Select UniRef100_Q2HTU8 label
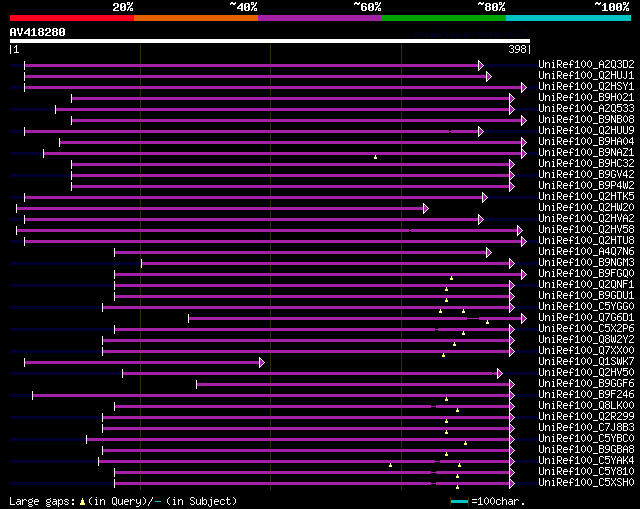This screenshot has height=509, width=640. 586,241
